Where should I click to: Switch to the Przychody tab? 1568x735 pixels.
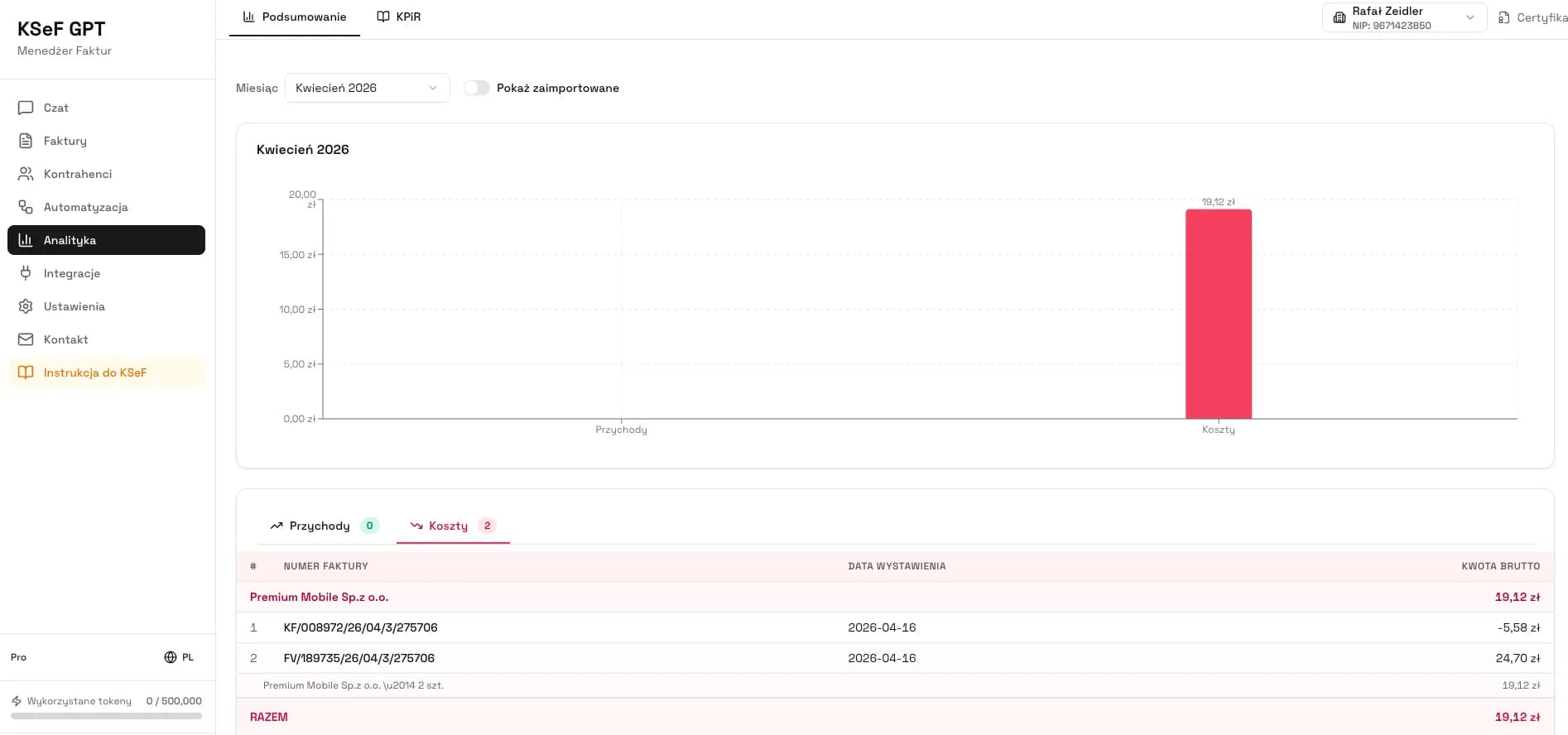(320, 526)
